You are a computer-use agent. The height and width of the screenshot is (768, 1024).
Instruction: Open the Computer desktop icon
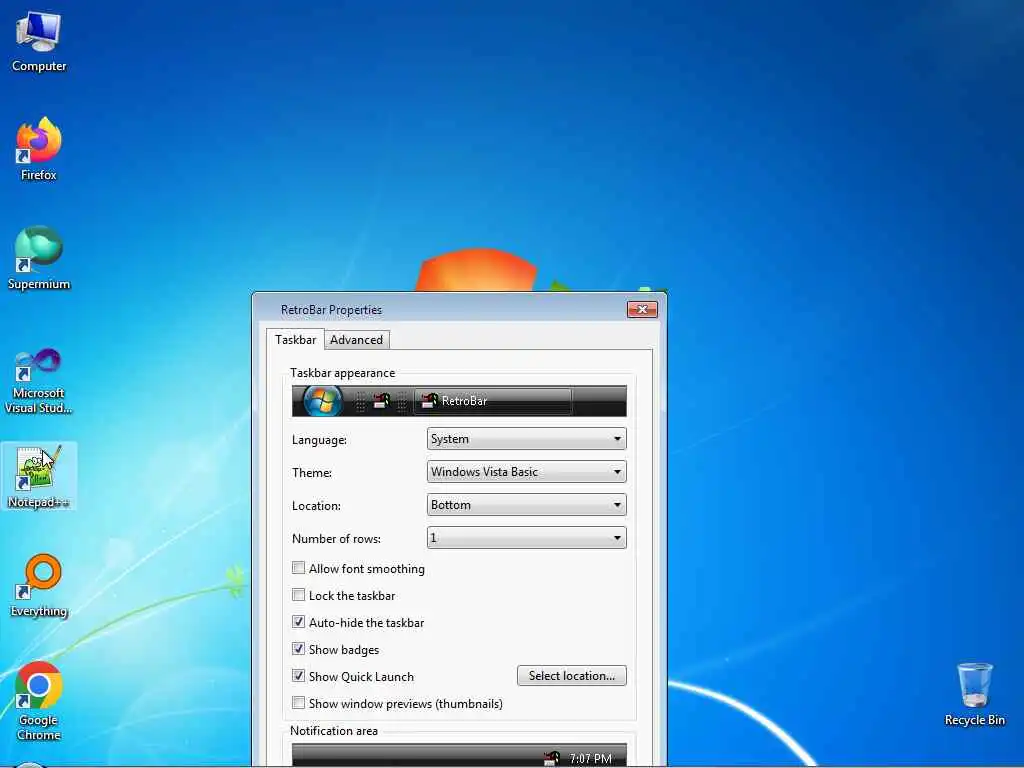[39, 42]
